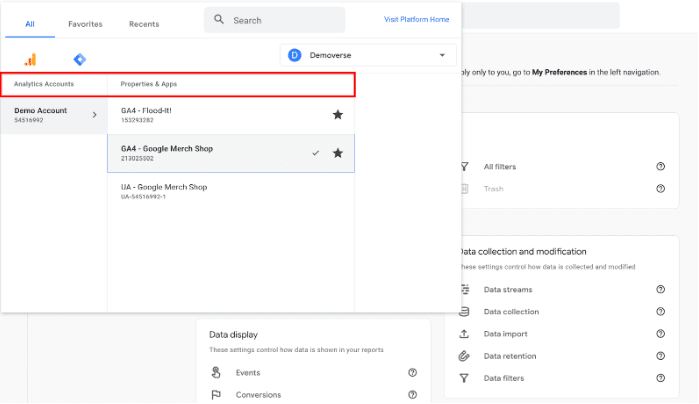699x404 pixels.
Task: Toggle favorite star for GA4 - Flood-It!
Action: pos(338,114)
